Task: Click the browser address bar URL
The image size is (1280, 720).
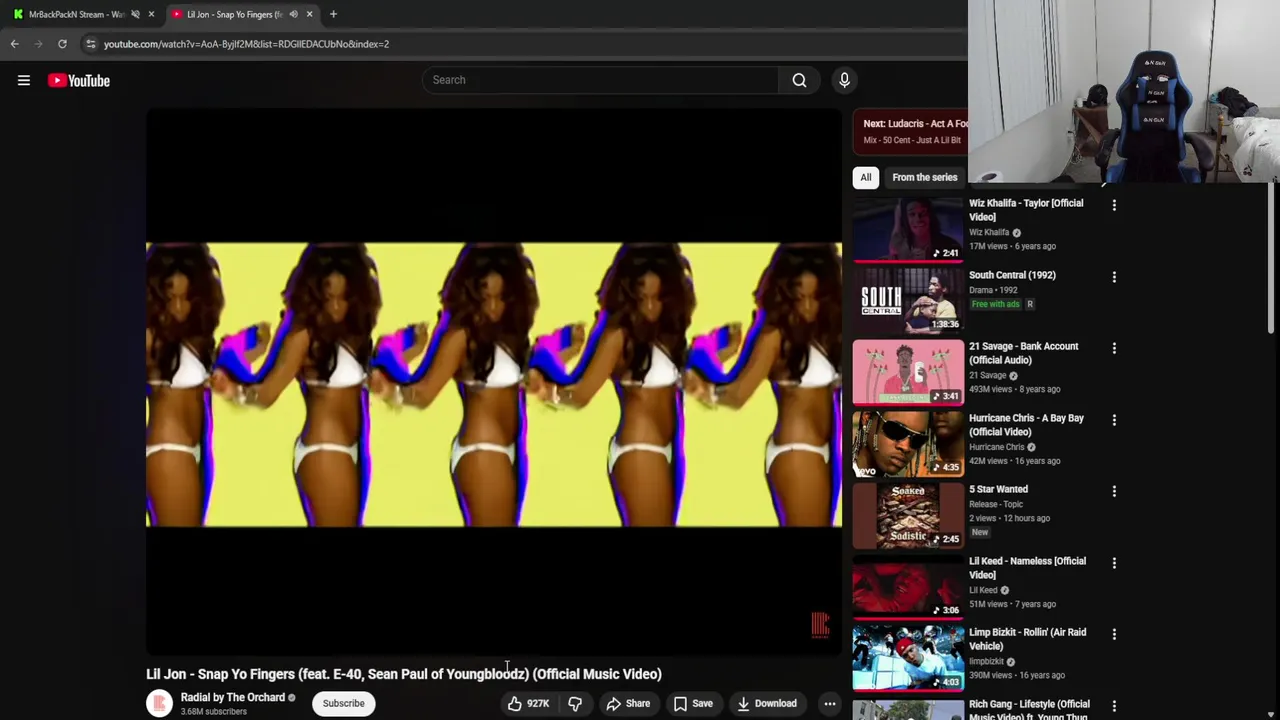Action: [246, 44]
